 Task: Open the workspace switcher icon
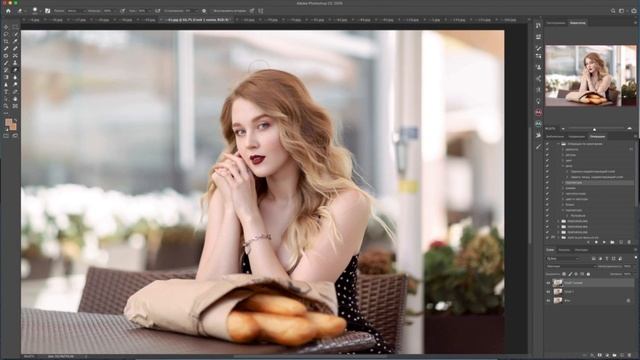tap(622, 11)
